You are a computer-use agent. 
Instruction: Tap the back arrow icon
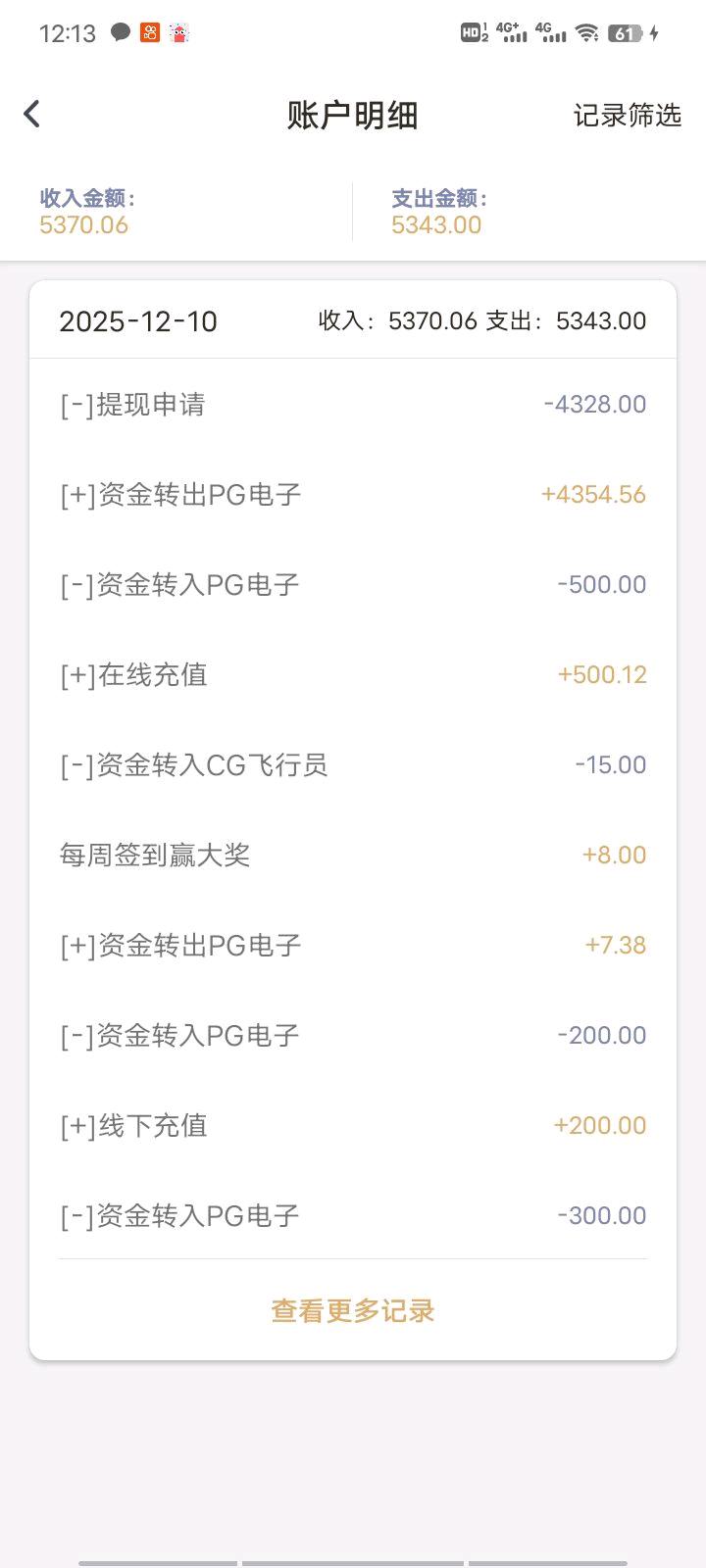tap(32, 115)
